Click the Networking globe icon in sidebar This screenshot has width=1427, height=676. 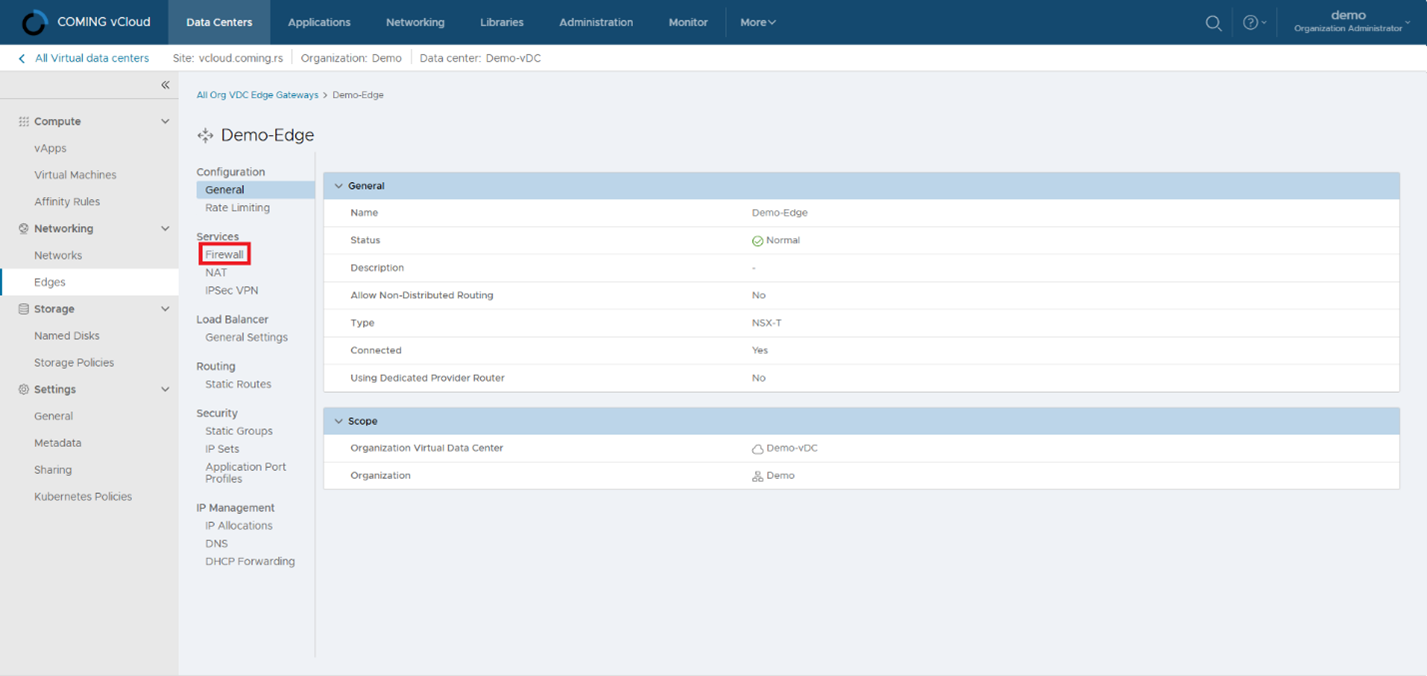pos(22,228)
